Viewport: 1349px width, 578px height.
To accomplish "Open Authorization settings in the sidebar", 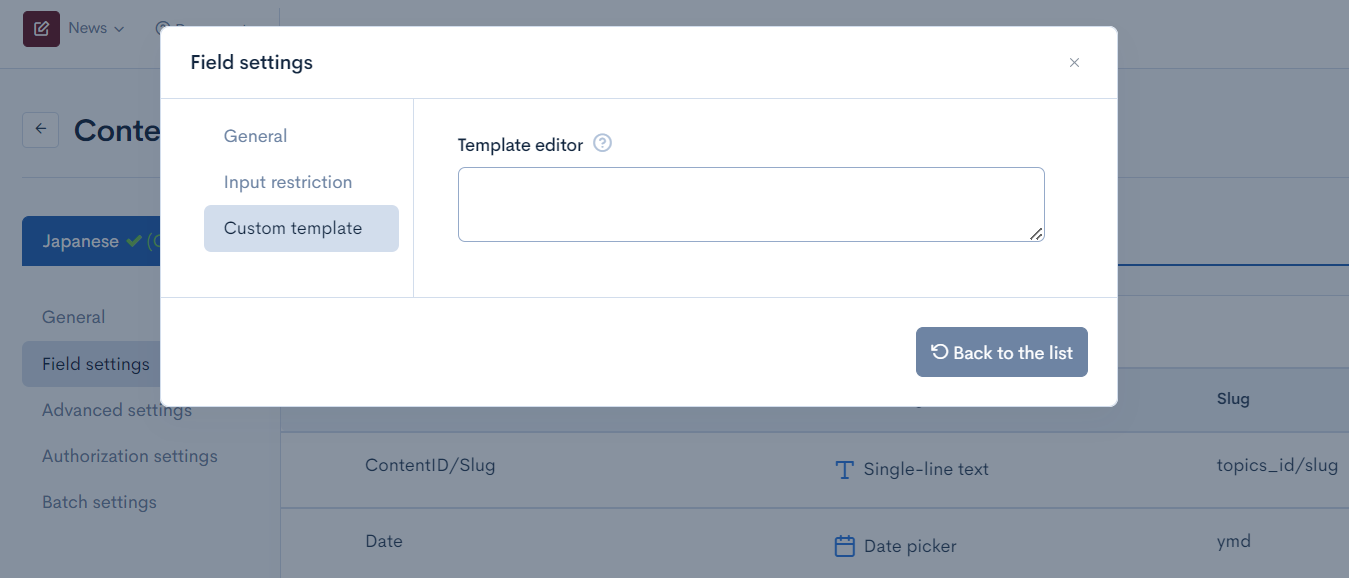I will (x=130, y=455).
